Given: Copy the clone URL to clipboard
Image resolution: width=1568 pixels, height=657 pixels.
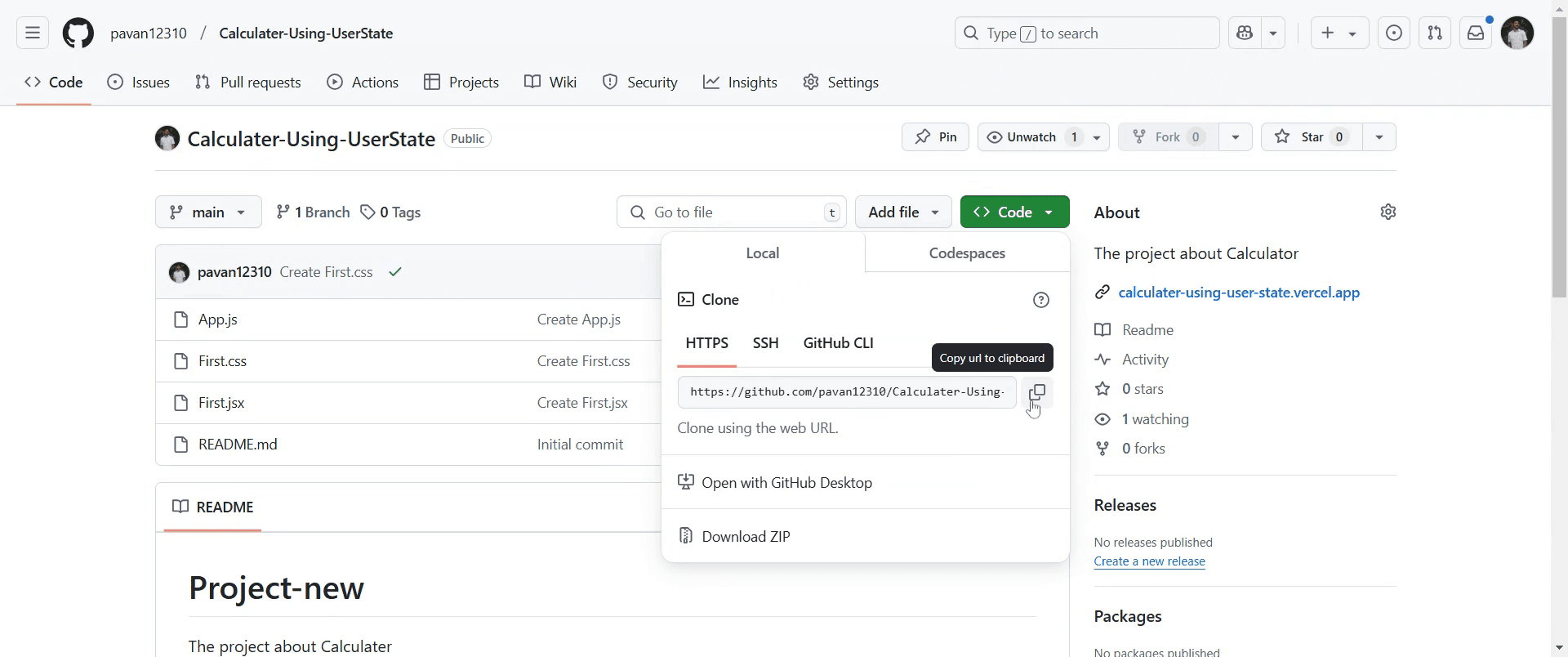Looking at the screenshot, I should click(x=1037, y=392).
